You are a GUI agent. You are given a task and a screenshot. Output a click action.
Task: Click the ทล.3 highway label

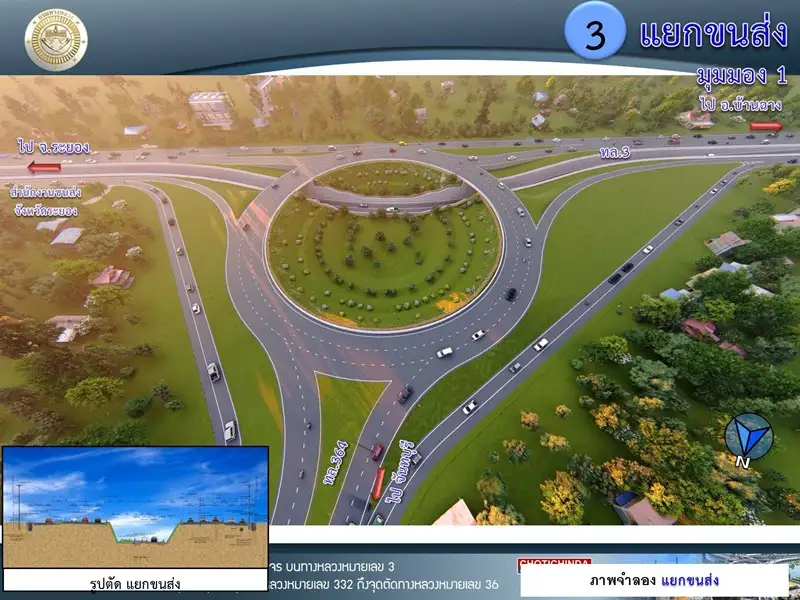pos(613,151)
